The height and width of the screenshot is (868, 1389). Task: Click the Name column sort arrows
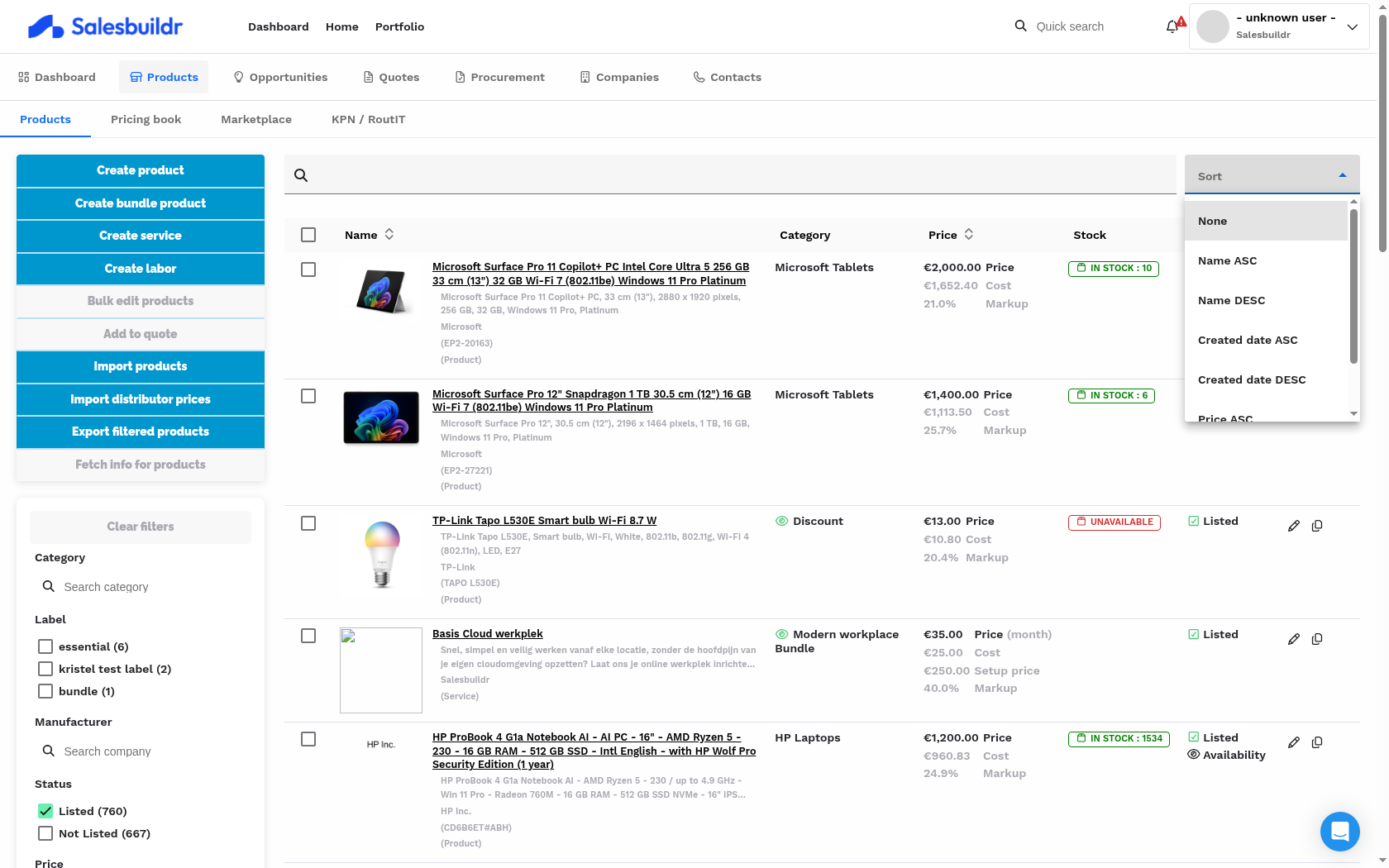click(x=389, y=235)
